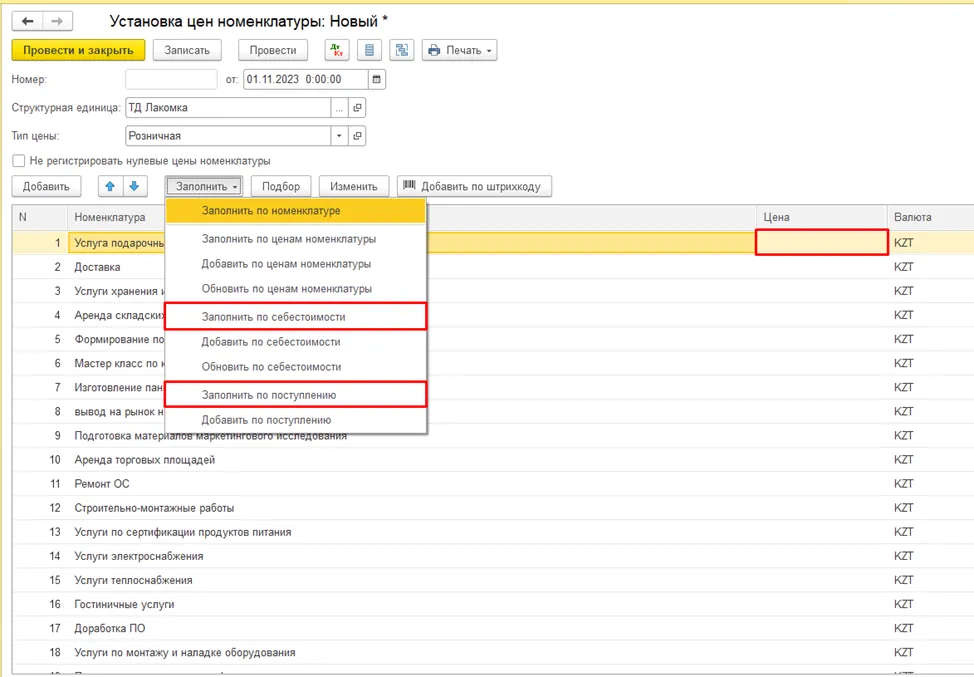This screenshot has height=677, width=974.
Task: Move row down with the blue arrow
Action: pos(134,186)
